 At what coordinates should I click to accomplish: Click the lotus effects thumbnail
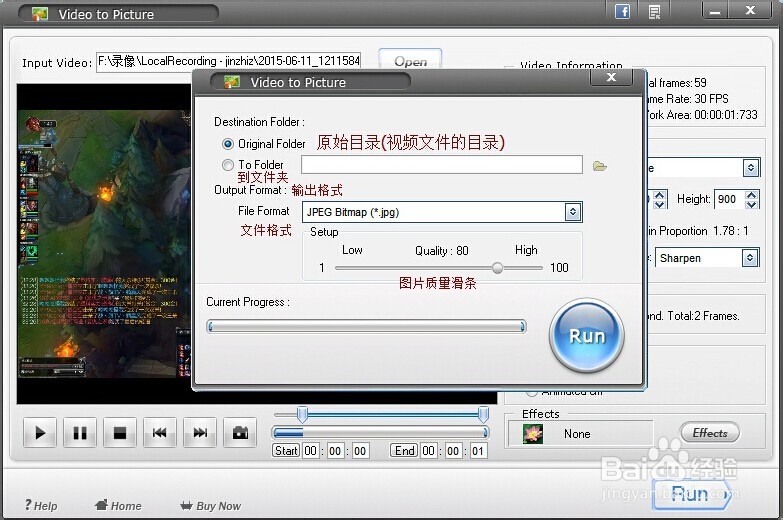pyautogui.click(x=533, y=434)
